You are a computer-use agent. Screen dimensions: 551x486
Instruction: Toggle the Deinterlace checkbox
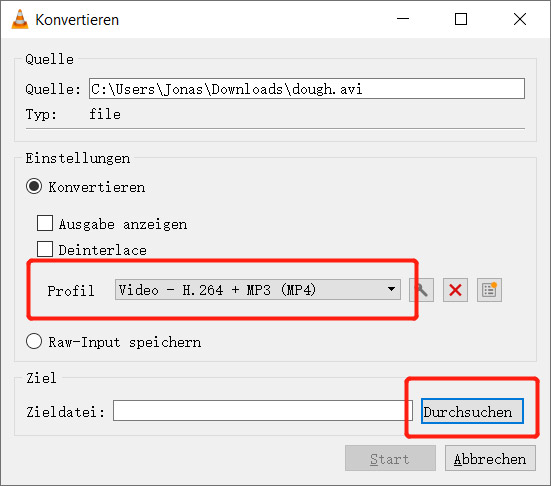(x=45, y=249)
